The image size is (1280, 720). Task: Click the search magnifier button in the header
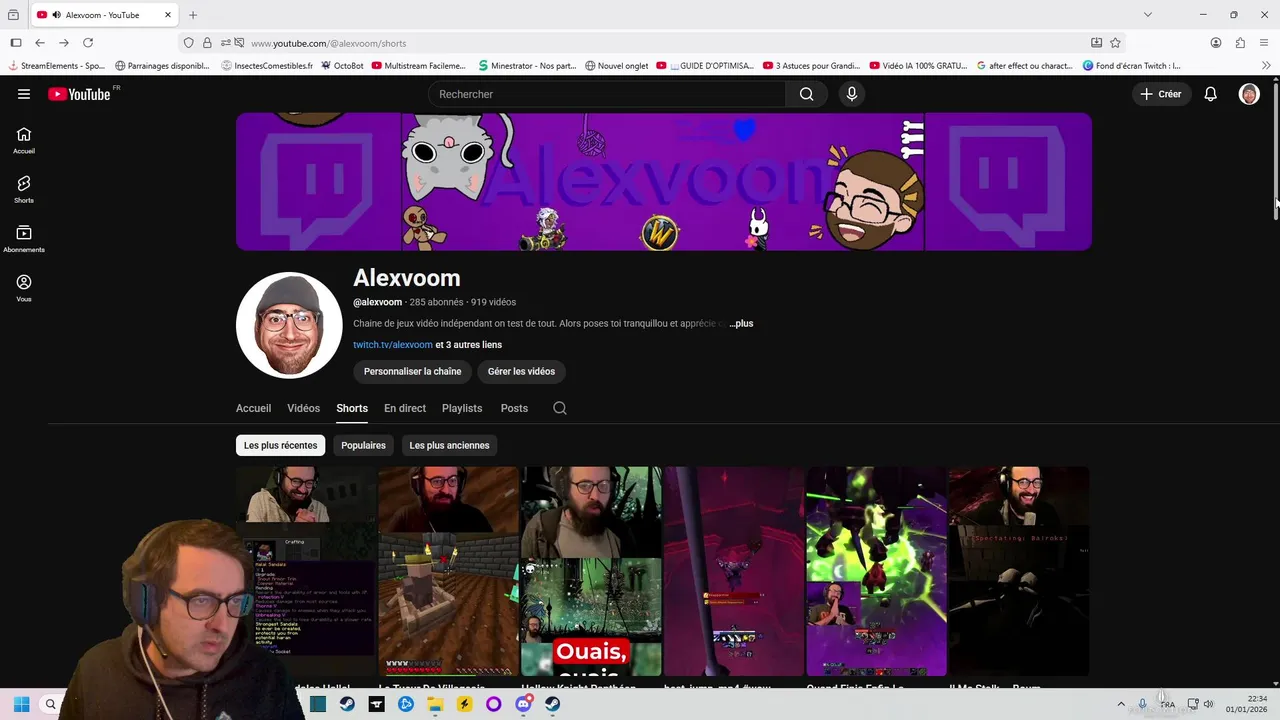tap(806, 94)
